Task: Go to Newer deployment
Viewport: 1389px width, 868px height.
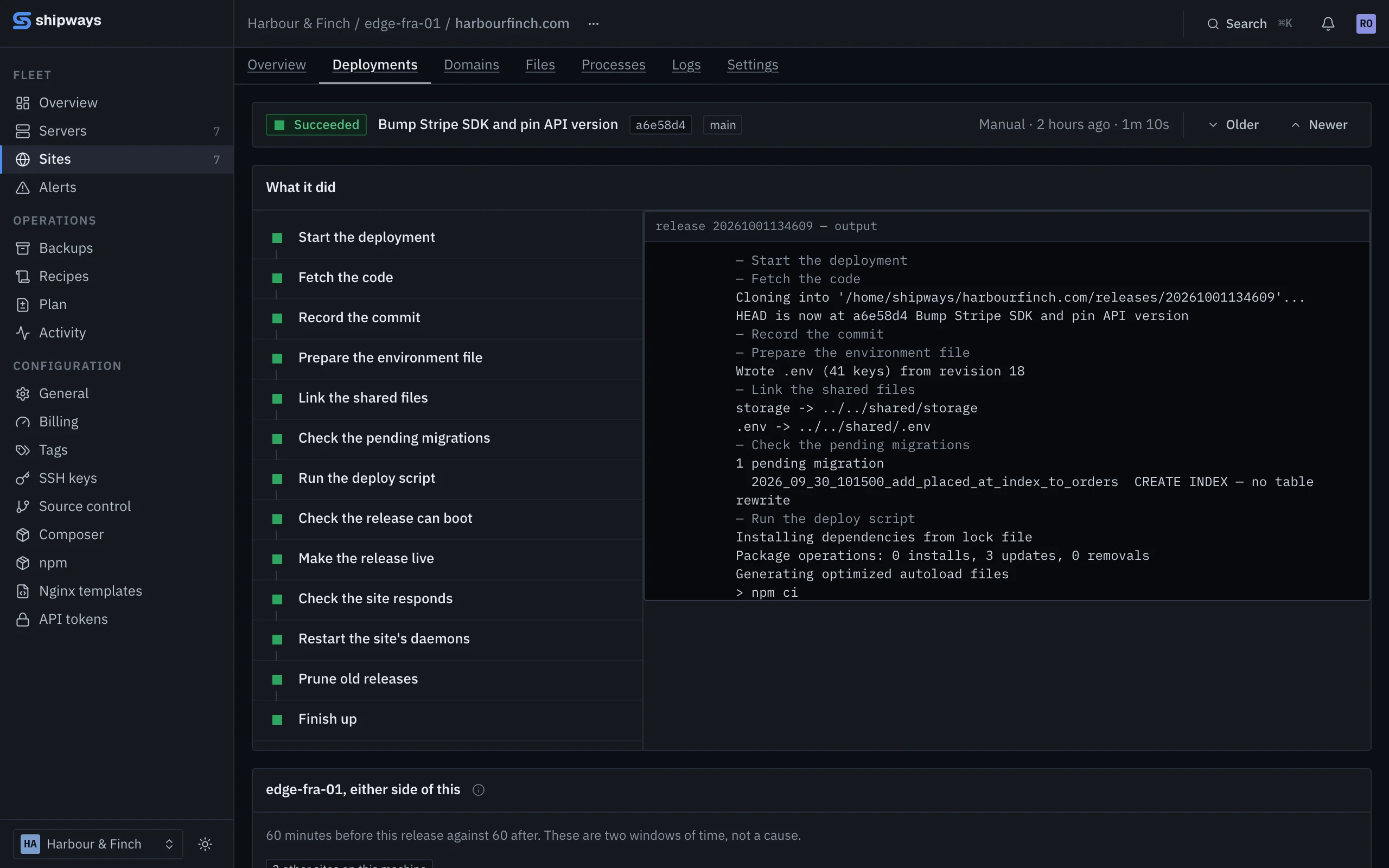Action: [x=1319, y=125]
